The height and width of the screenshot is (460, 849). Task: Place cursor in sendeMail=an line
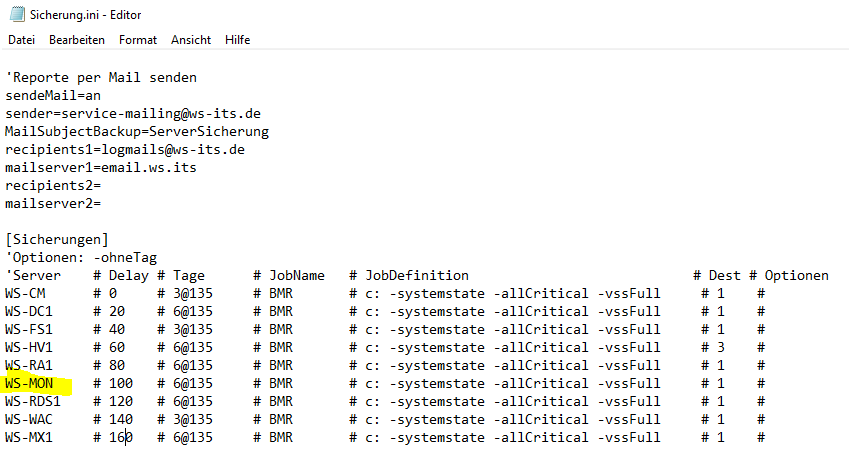tap(53, 96)
